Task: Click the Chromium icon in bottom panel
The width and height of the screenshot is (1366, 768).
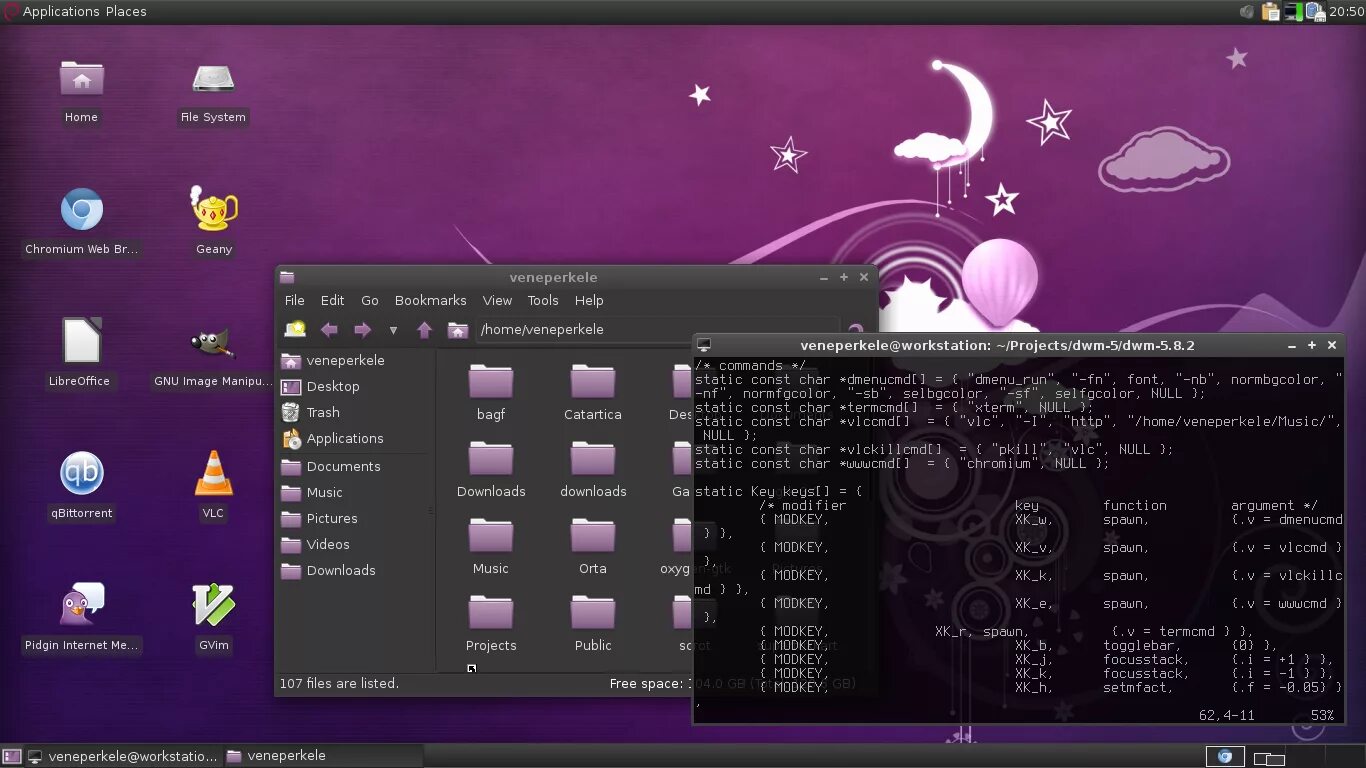Action: click(1225, 757)
